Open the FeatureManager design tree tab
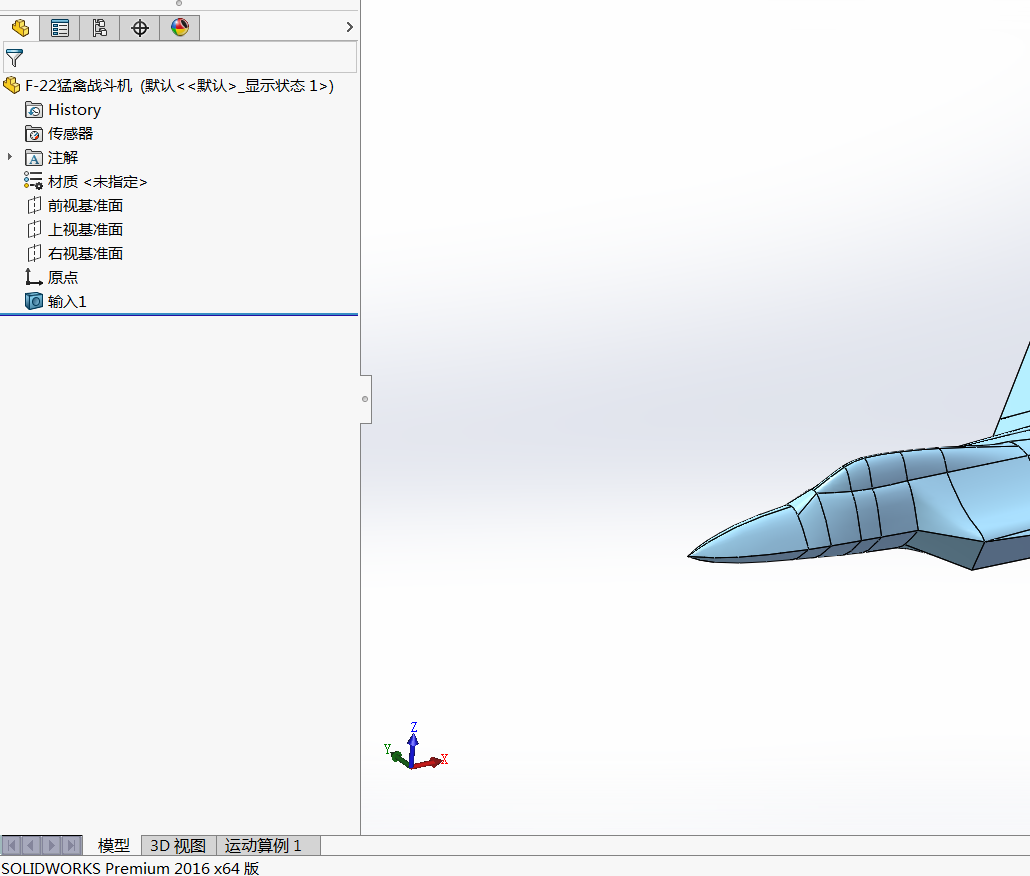The height and width of the screenshot is (876, 1030). click(x=20, y=28)
